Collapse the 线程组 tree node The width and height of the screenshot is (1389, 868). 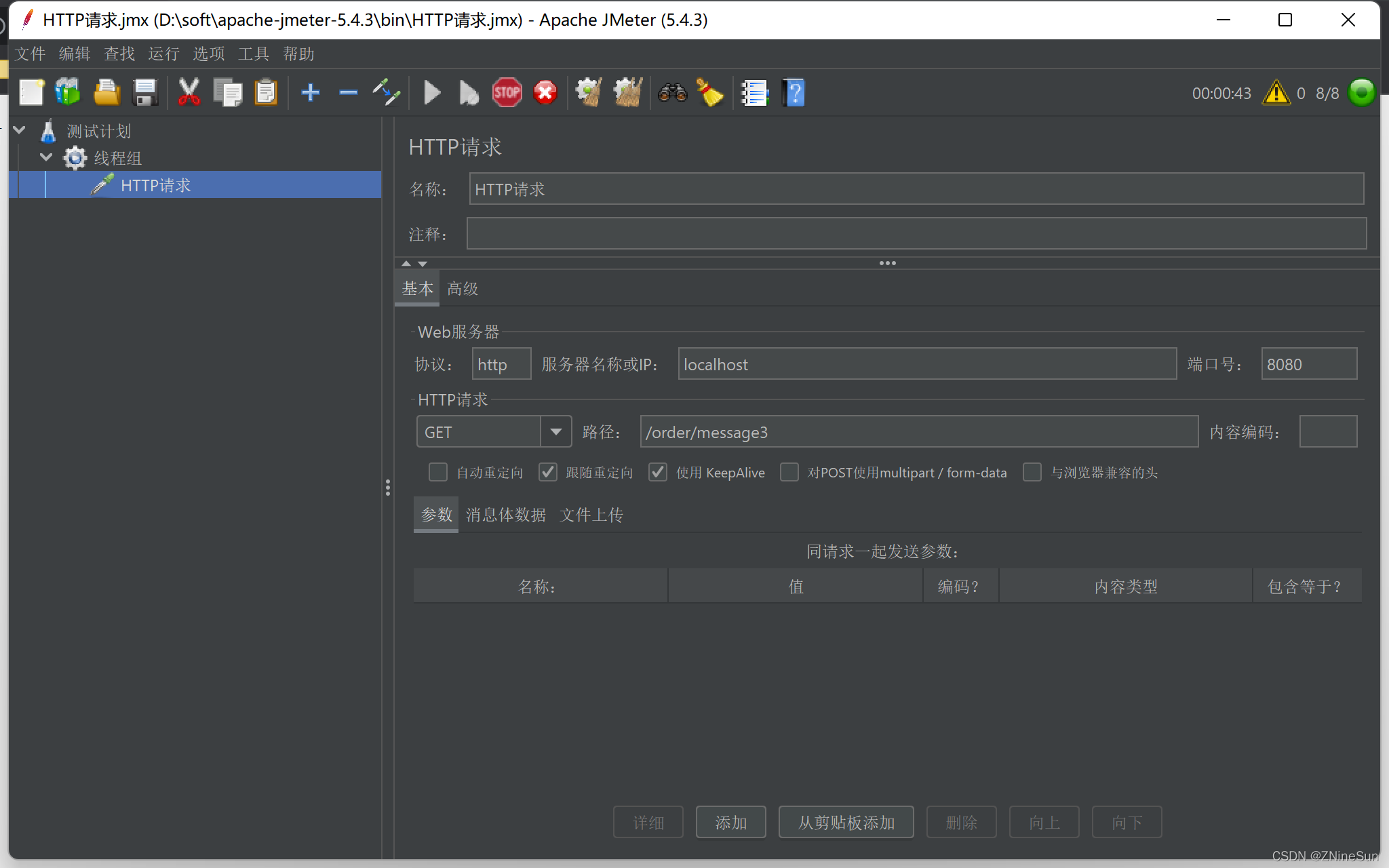click(46, 157)
